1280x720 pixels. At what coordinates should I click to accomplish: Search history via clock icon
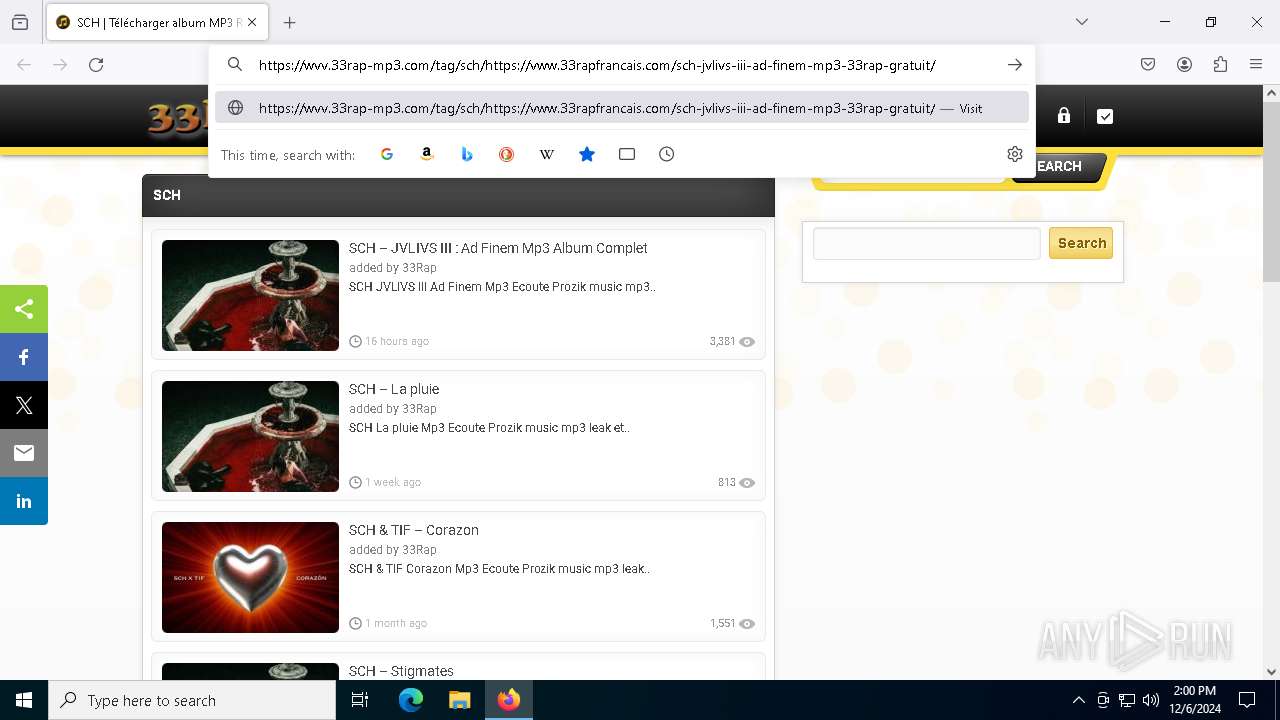[667, 154]
